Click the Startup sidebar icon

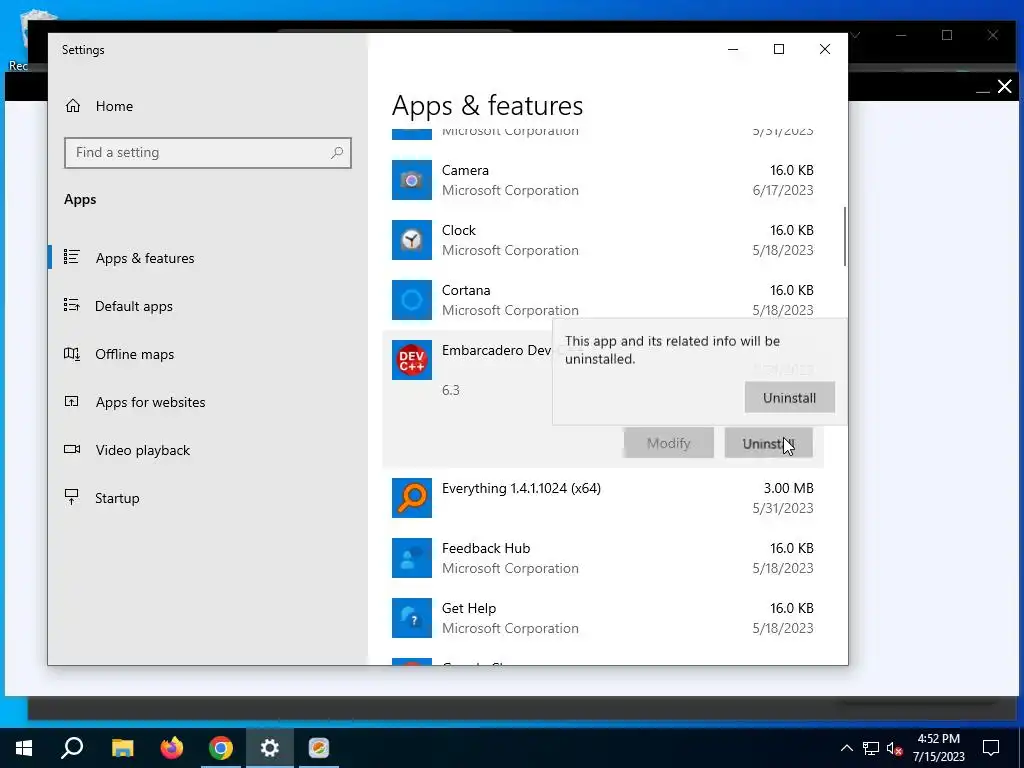(72, 497)
